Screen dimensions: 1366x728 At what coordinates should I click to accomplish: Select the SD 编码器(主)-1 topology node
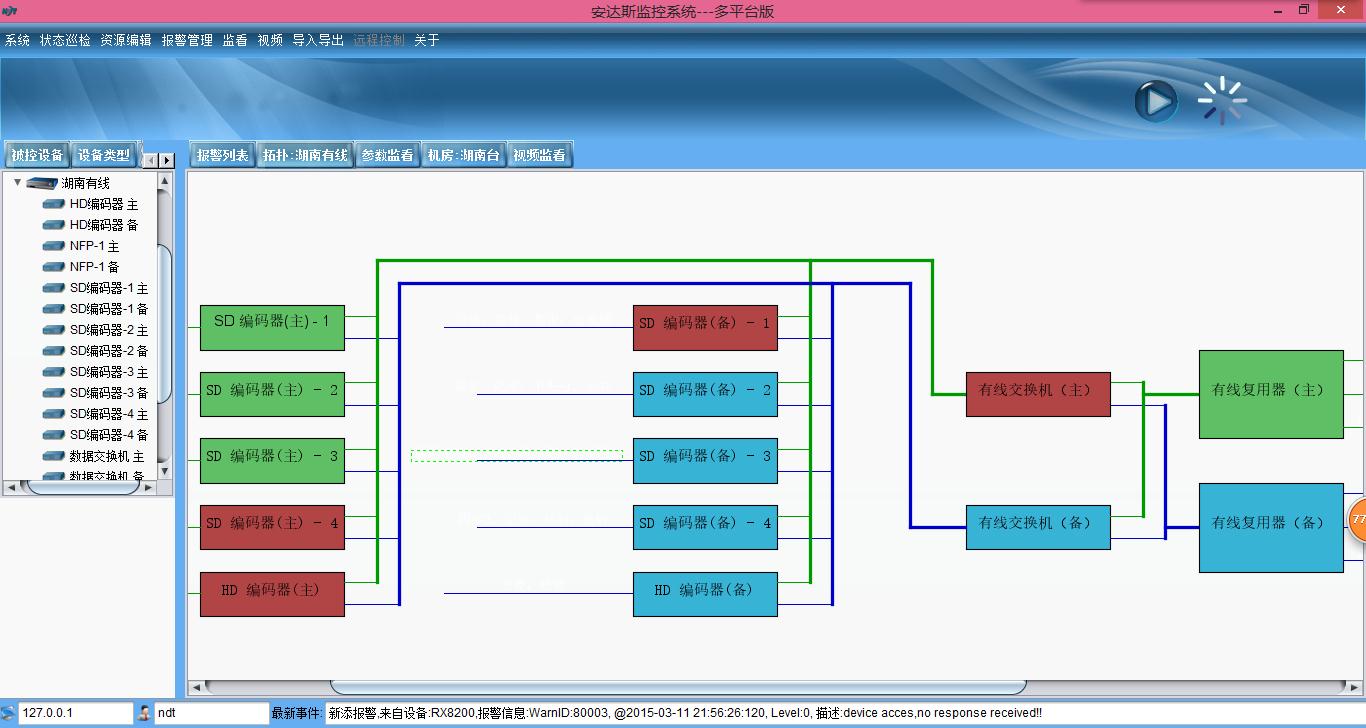[x=272, y=328]
